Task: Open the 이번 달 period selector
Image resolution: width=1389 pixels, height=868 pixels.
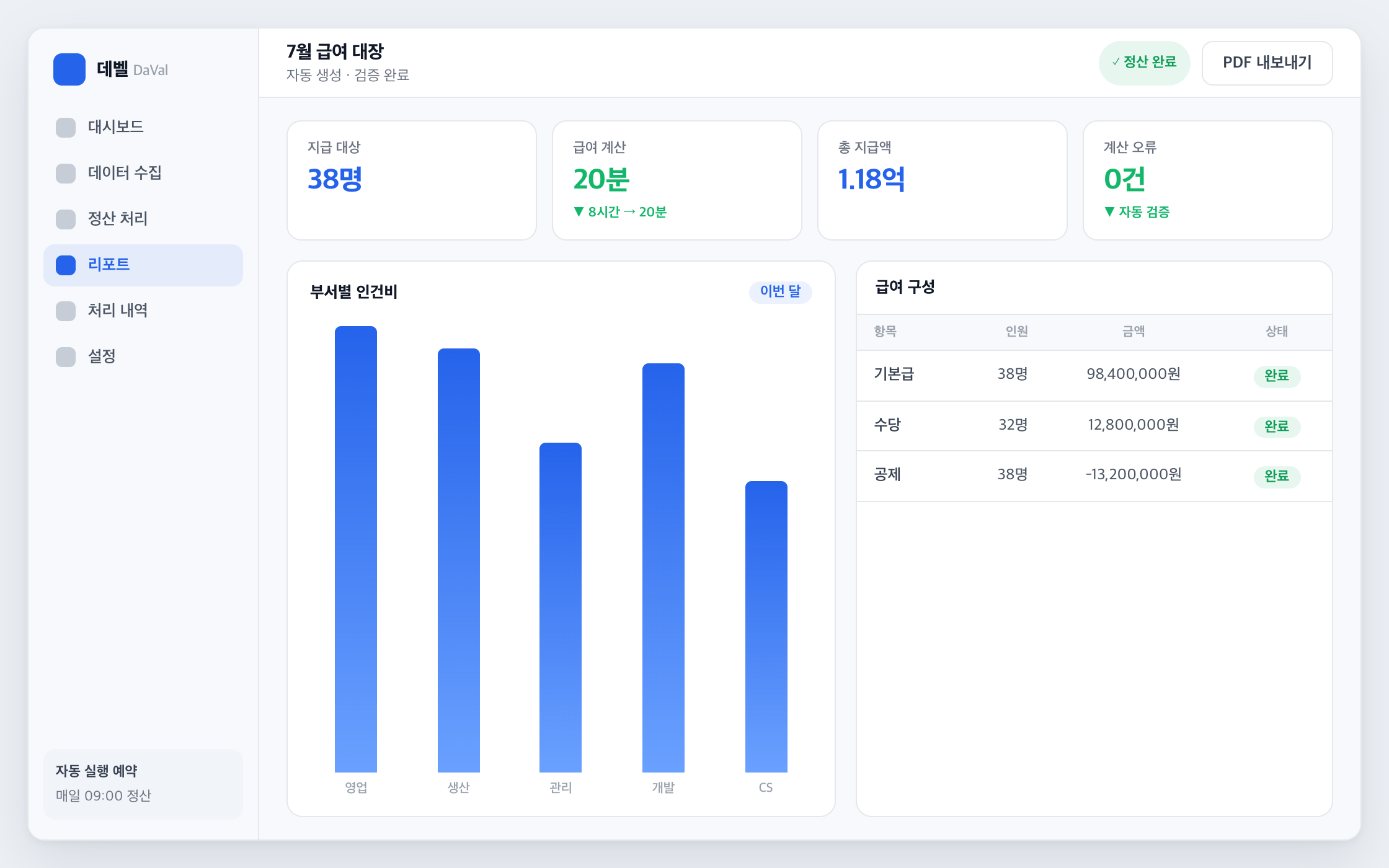Action: click(780, 291)
